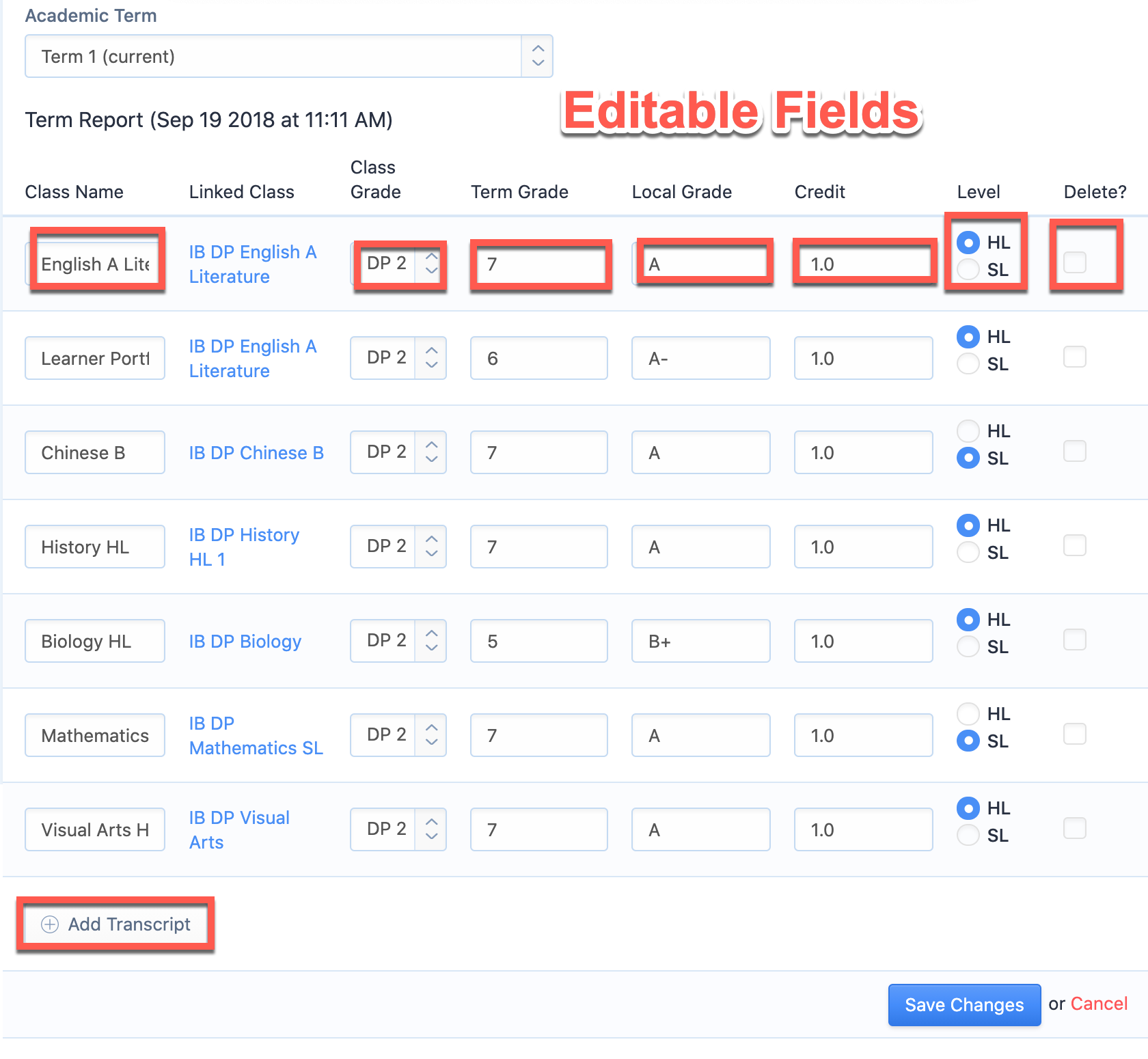Viewport: 1148px width, 1059px height.
Task: Select HL level for Chinese B
Action: (x=968, y=430)
